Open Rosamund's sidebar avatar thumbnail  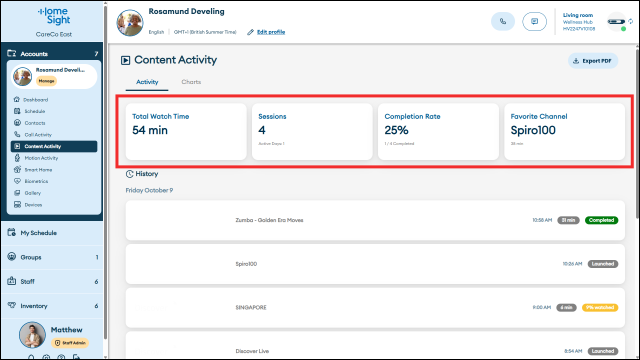(22, 76)
